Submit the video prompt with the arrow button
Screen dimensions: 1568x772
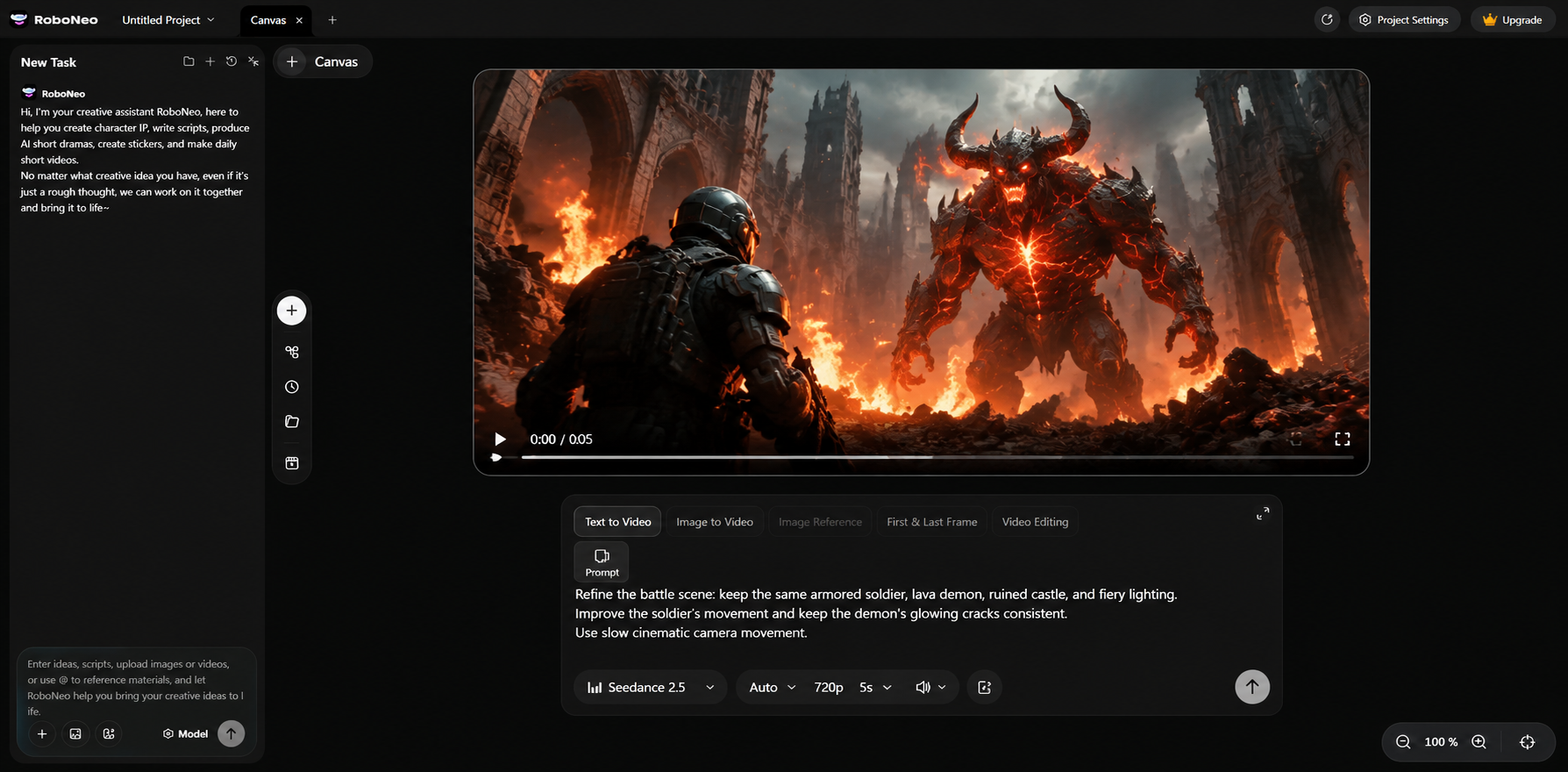tap(1252, 687)
